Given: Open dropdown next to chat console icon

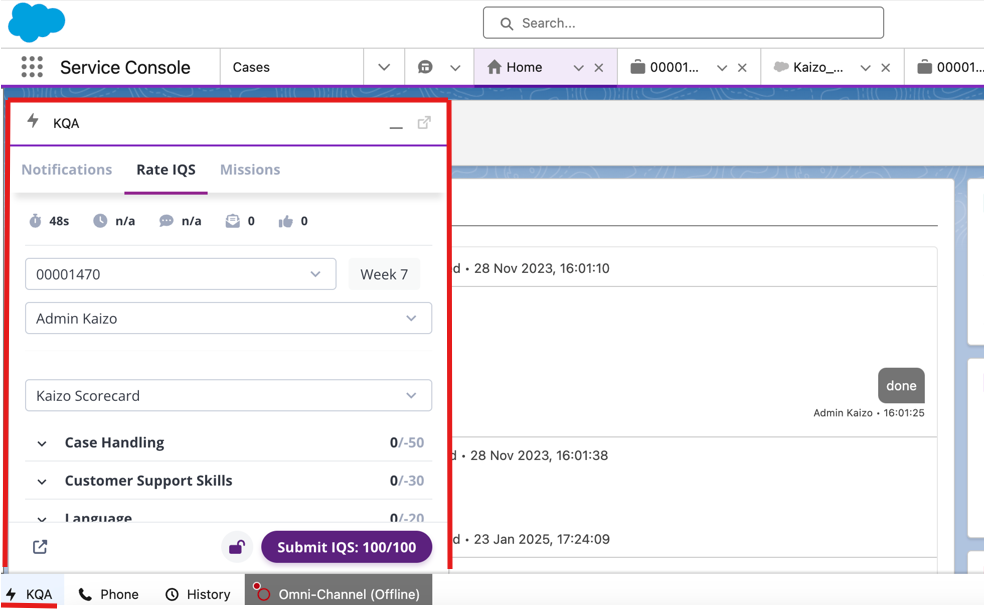Looking at the screenshot, I should pos(456,68).
